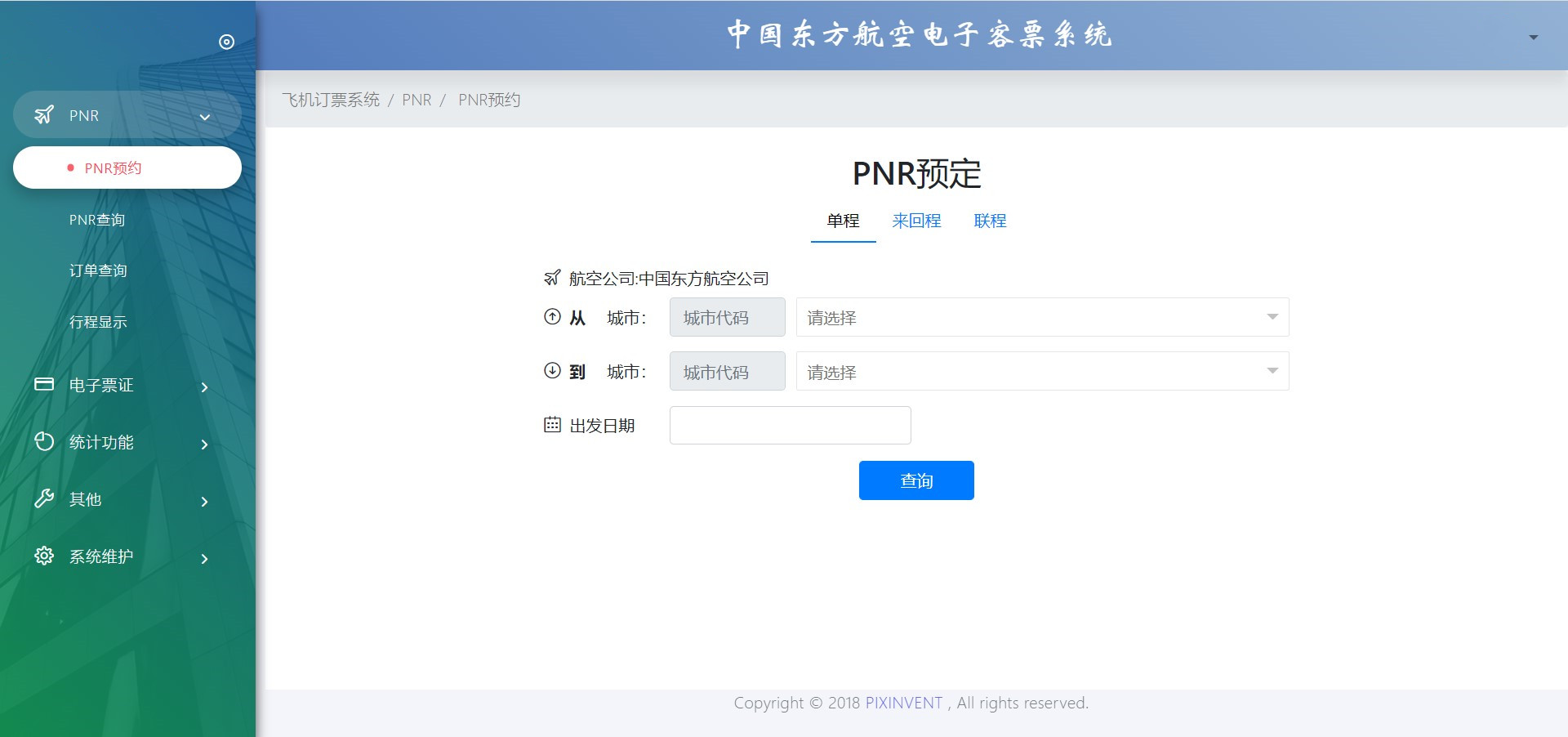The image size is (1568, 737).
Task: Open the arrival city 请选择 dropdown
Action: pos(1042,371)
